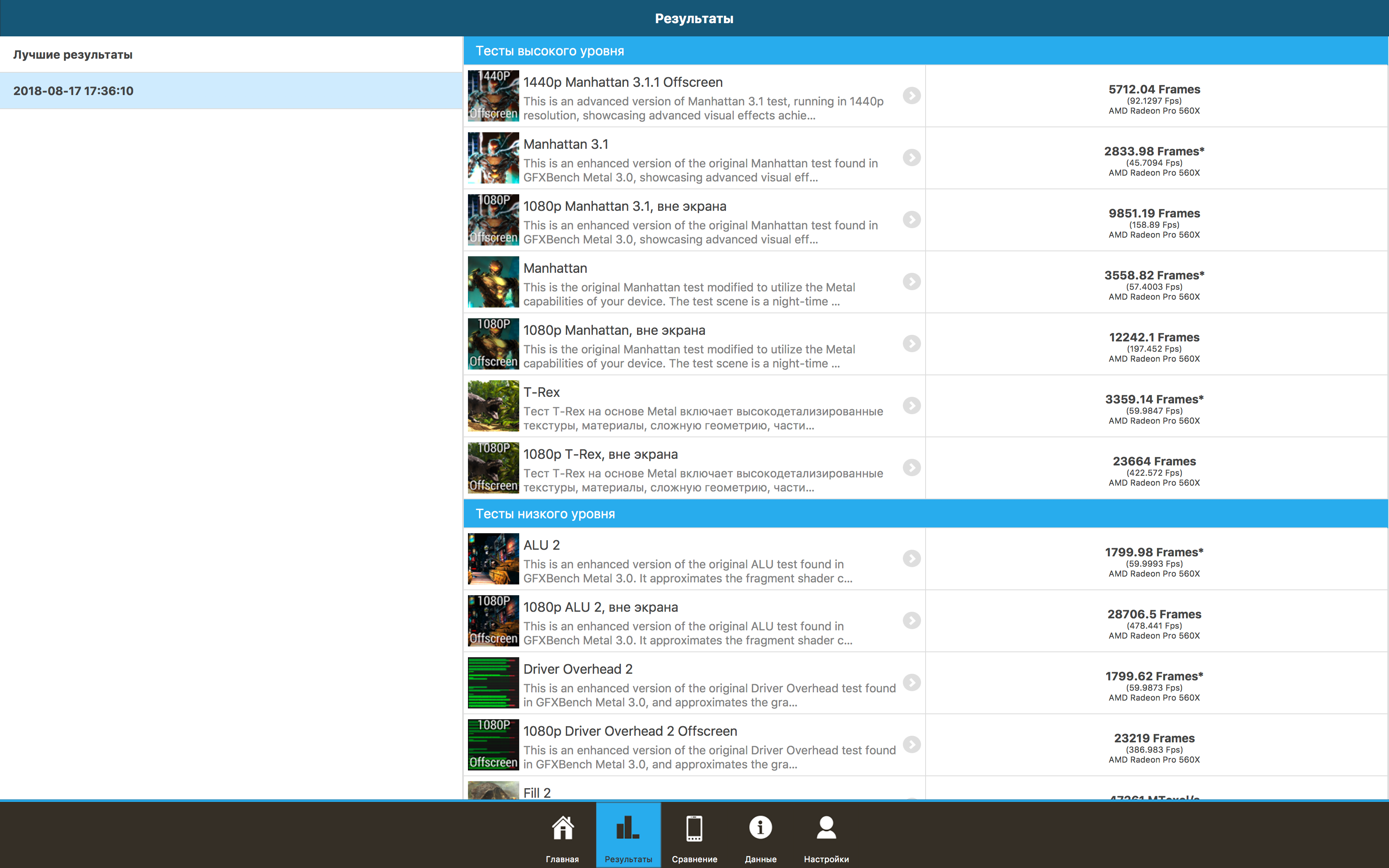Click the 1080p T-Rex Offscreen thumbnail
This screenshot has height=868, width=1389.
tap(493, 467)
